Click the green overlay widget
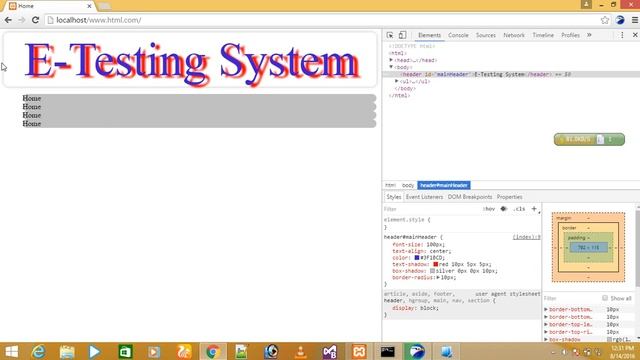640x360 pixels. point(589,140)
